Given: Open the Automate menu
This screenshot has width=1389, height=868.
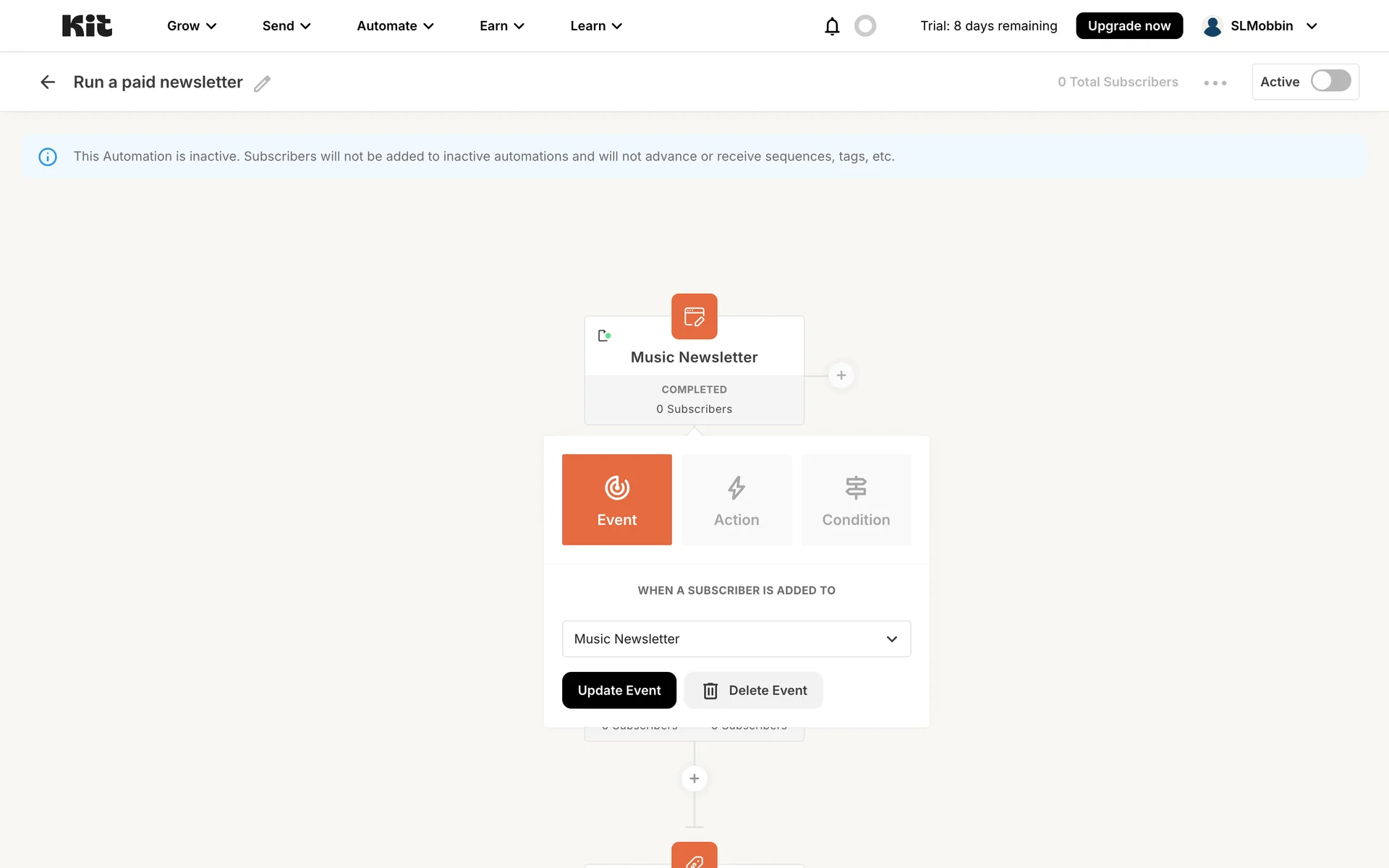Looking at the screenshot, I should tap(395, 26).
